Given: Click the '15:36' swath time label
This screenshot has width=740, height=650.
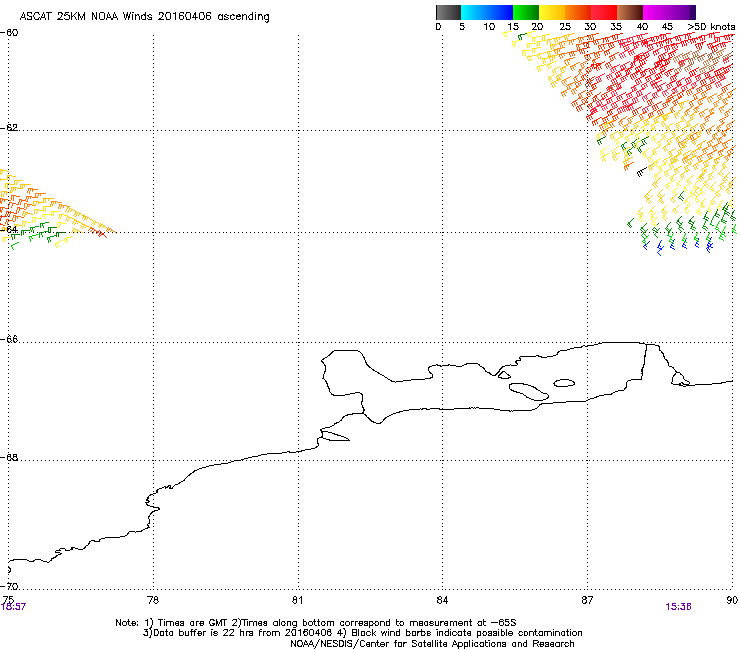Looking at the screenshot, I should point(678,607).
